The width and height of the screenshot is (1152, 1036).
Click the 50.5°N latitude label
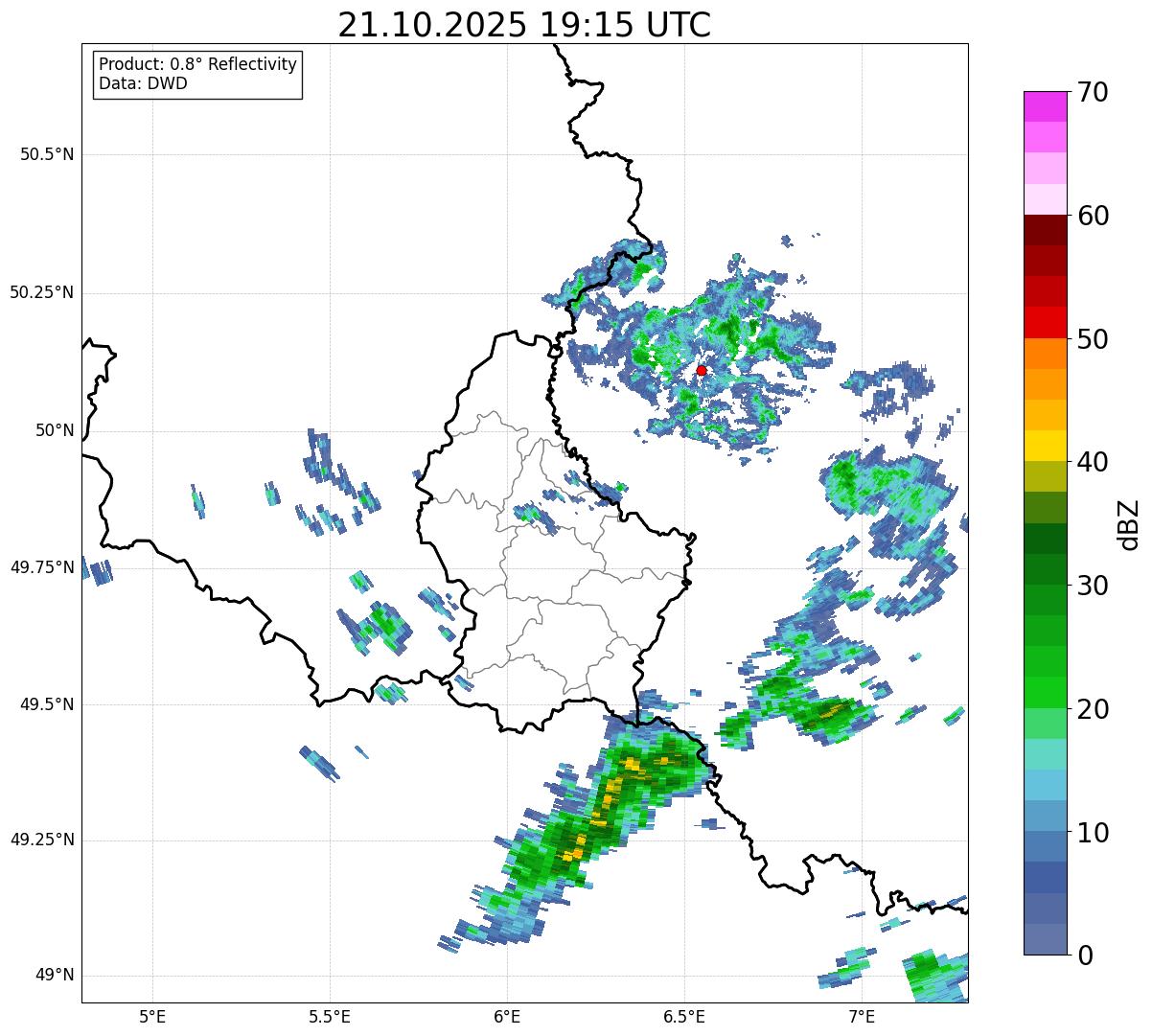pyautogui.click(x=47, y=154)
